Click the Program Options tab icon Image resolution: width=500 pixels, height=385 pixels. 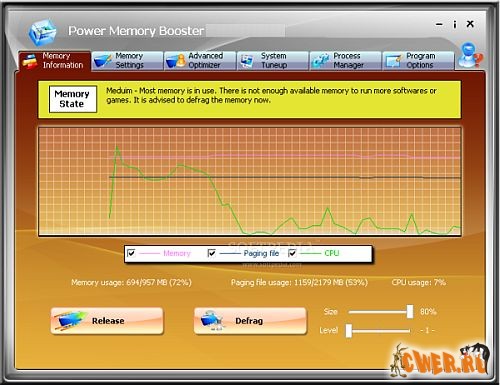[x=393, y=61]
